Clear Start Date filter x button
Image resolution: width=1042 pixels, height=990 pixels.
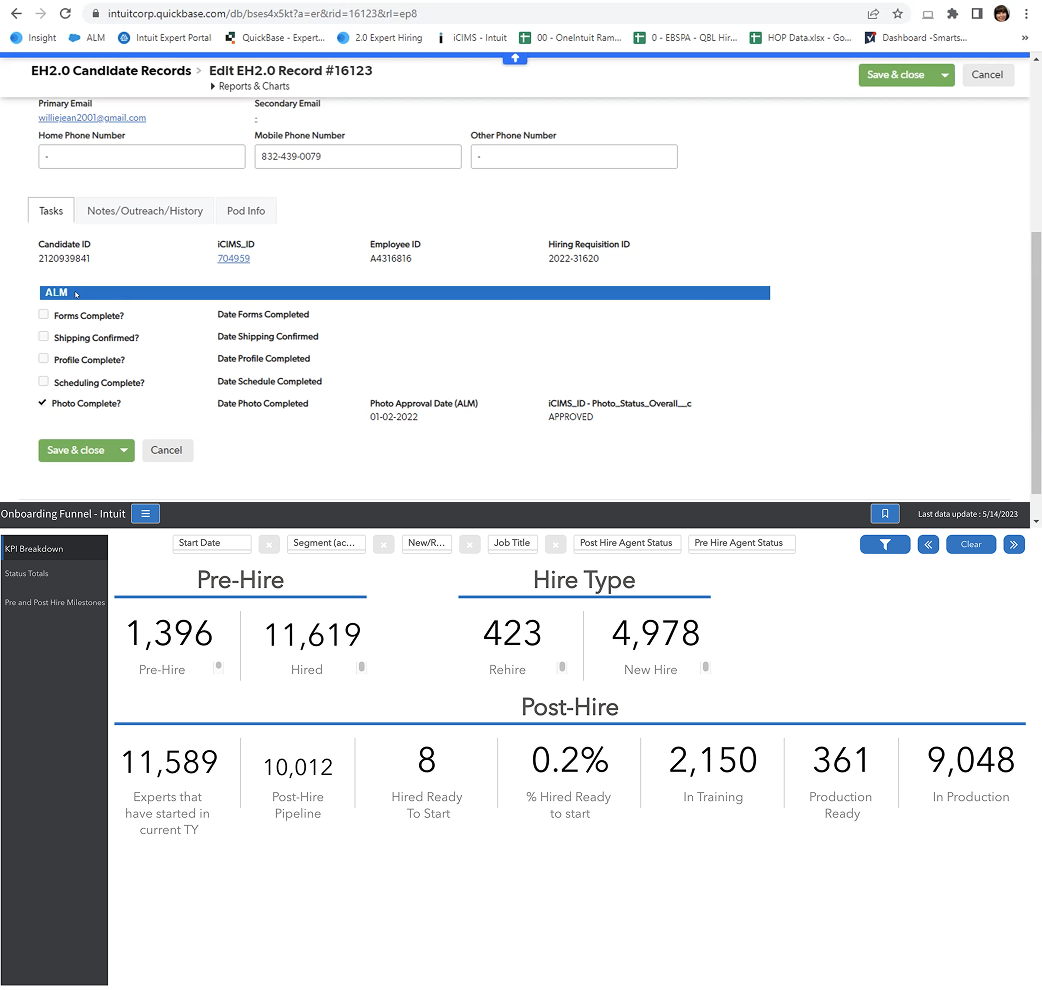269,545
